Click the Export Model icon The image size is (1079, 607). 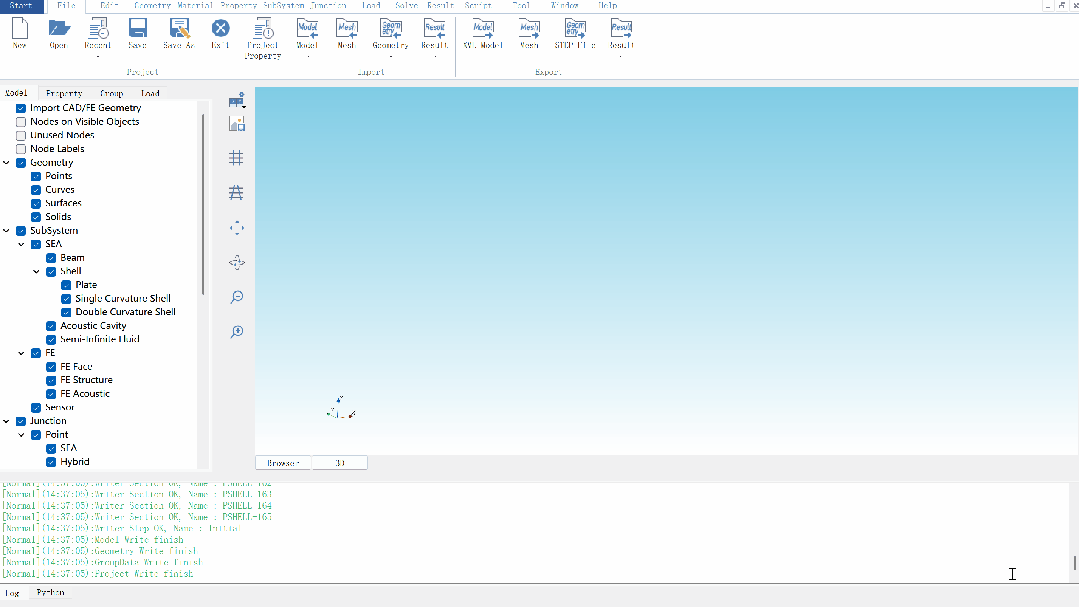483,28
